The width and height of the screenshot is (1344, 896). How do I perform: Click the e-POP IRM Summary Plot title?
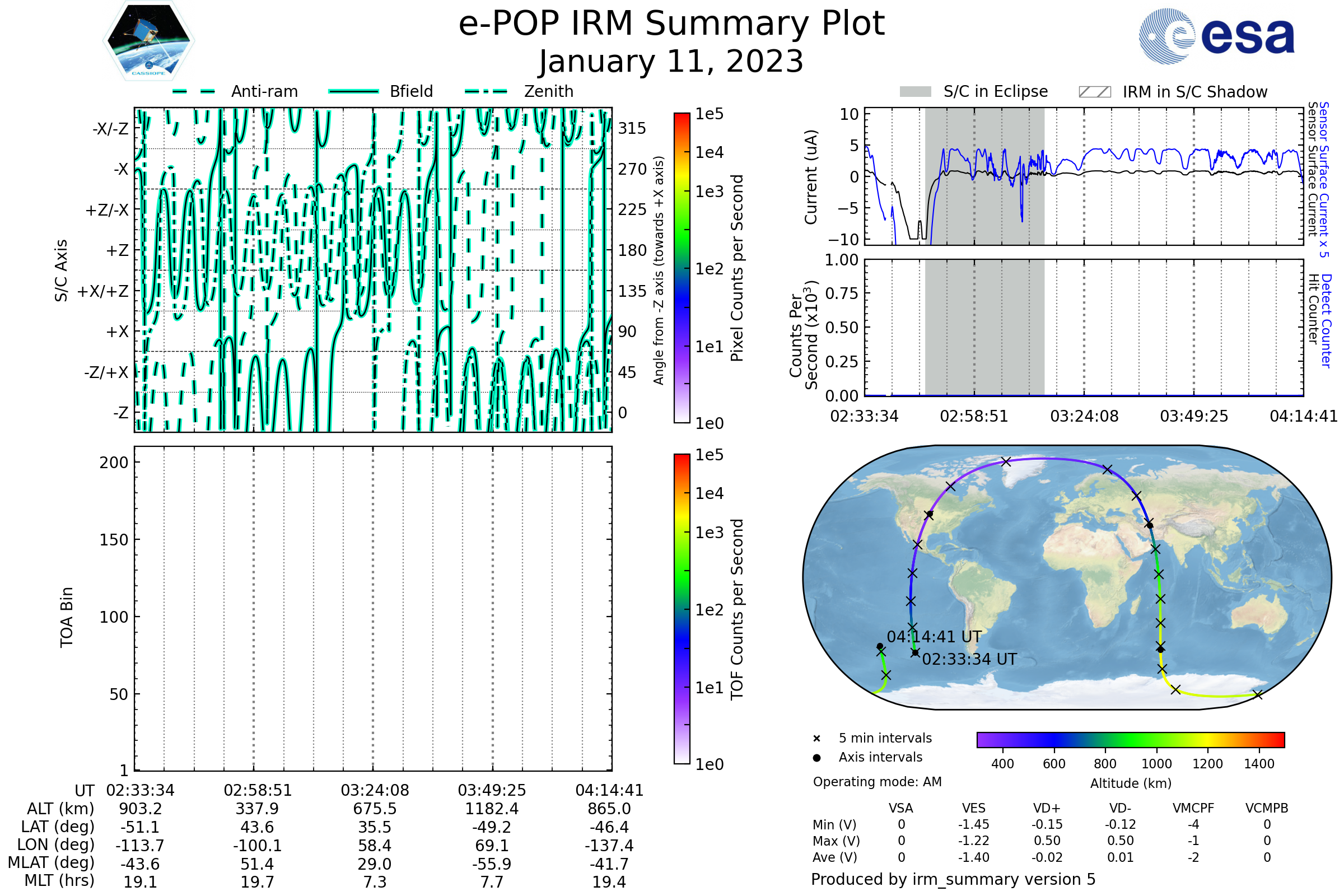[x=671, y=24]
